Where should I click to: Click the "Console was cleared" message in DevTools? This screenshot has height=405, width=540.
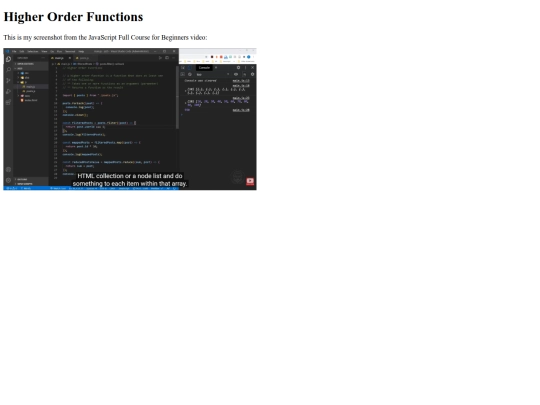(200, 81)
